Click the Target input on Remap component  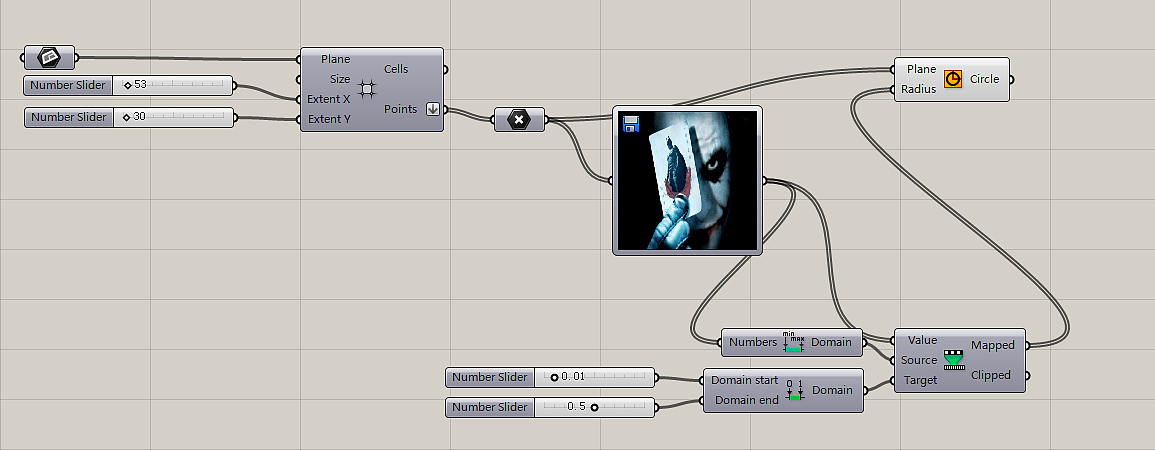921,380
